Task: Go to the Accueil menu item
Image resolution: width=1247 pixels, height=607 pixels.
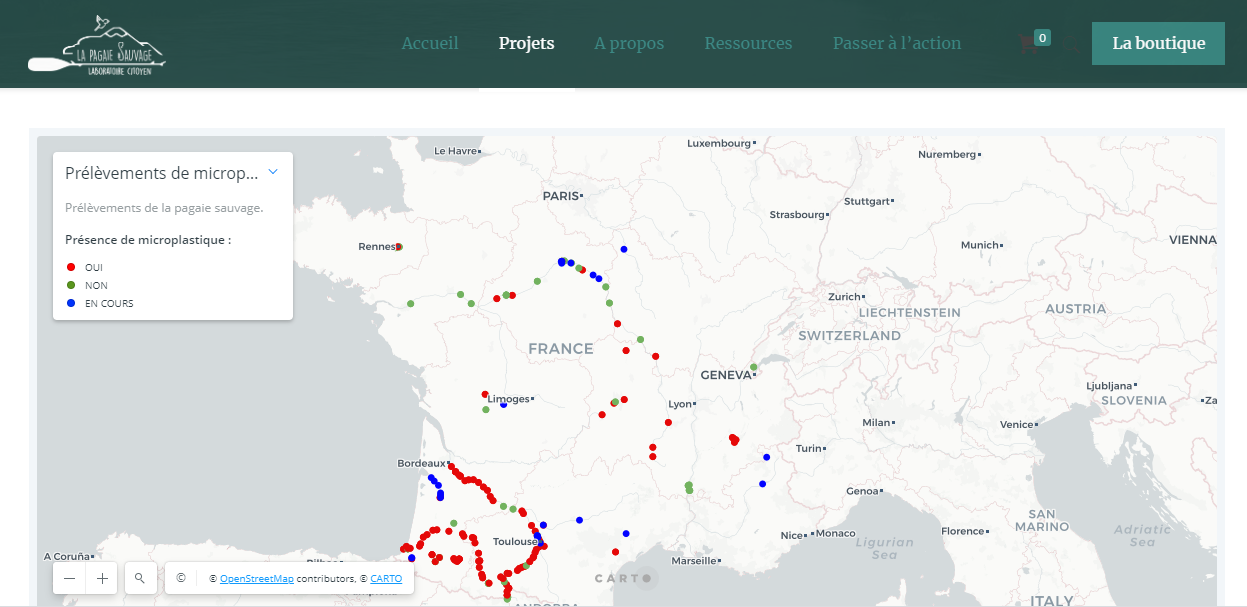Action: tap(430, 44)
